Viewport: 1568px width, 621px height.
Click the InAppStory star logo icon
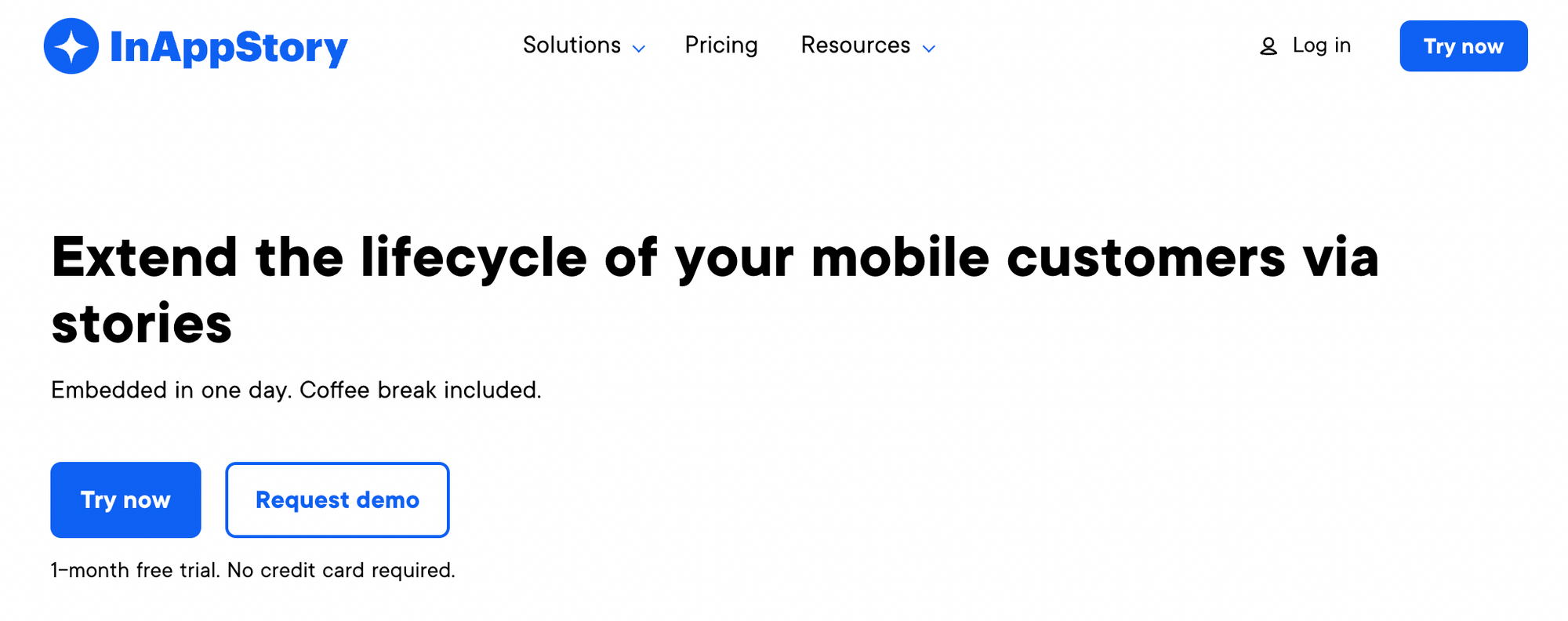[x=71, y=46]
